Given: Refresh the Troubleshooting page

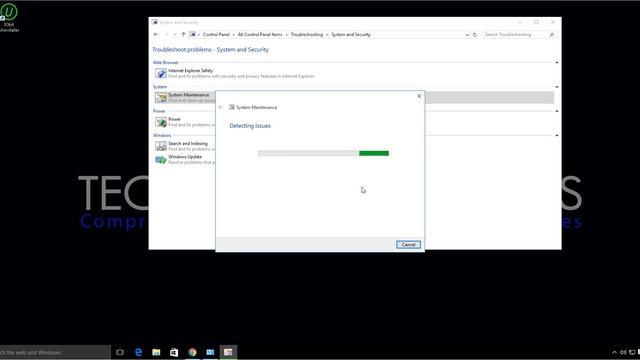Looking at the screenshot, I should point(475,35).
